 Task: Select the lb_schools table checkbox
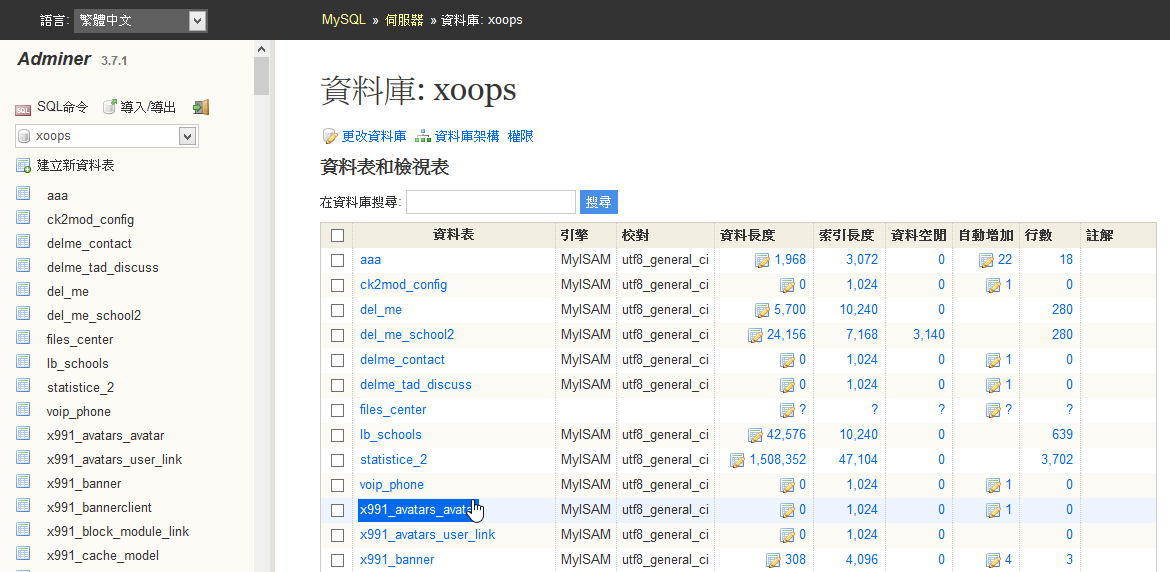coord(337,435)
